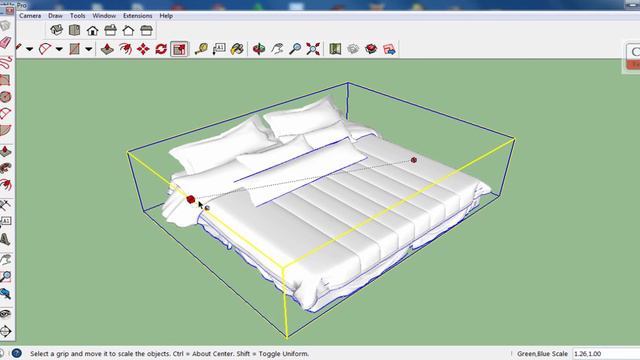
Task: Click the 'Green,Blue Scale' label
Action: click(542, 353)
